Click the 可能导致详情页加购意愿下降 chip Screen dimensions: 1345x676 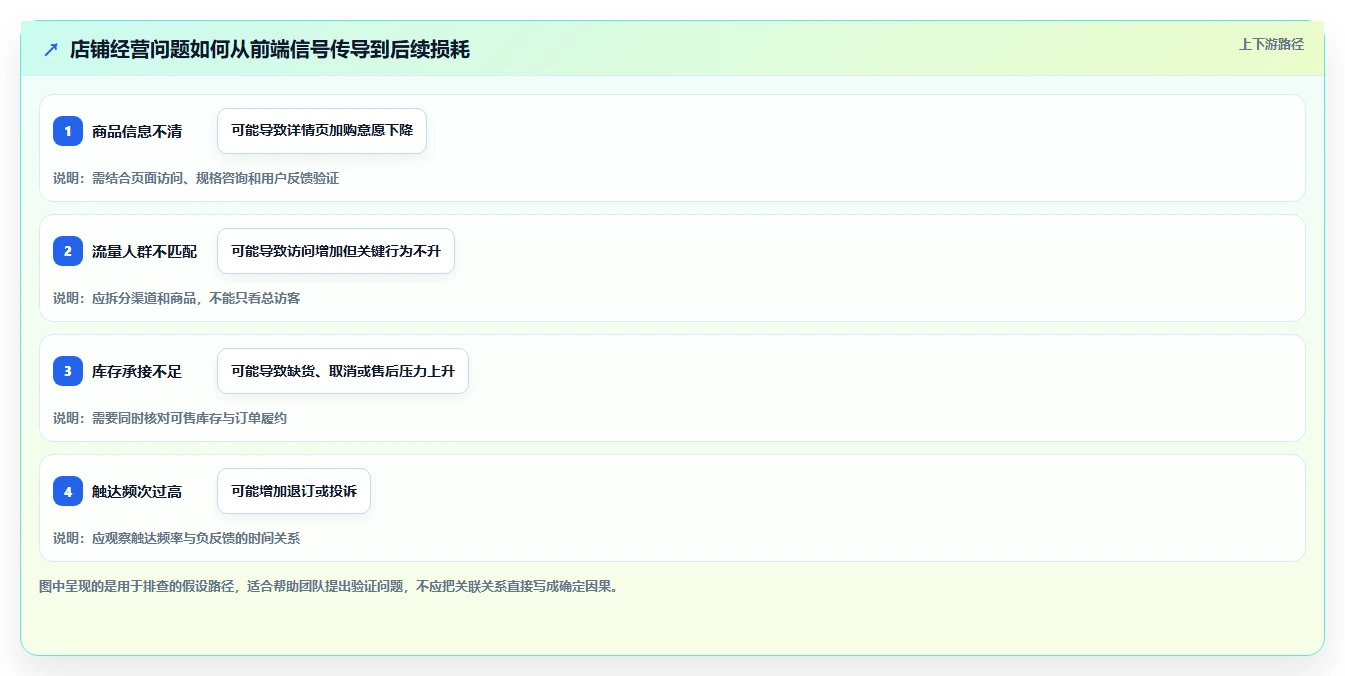(x=322, y=131)
